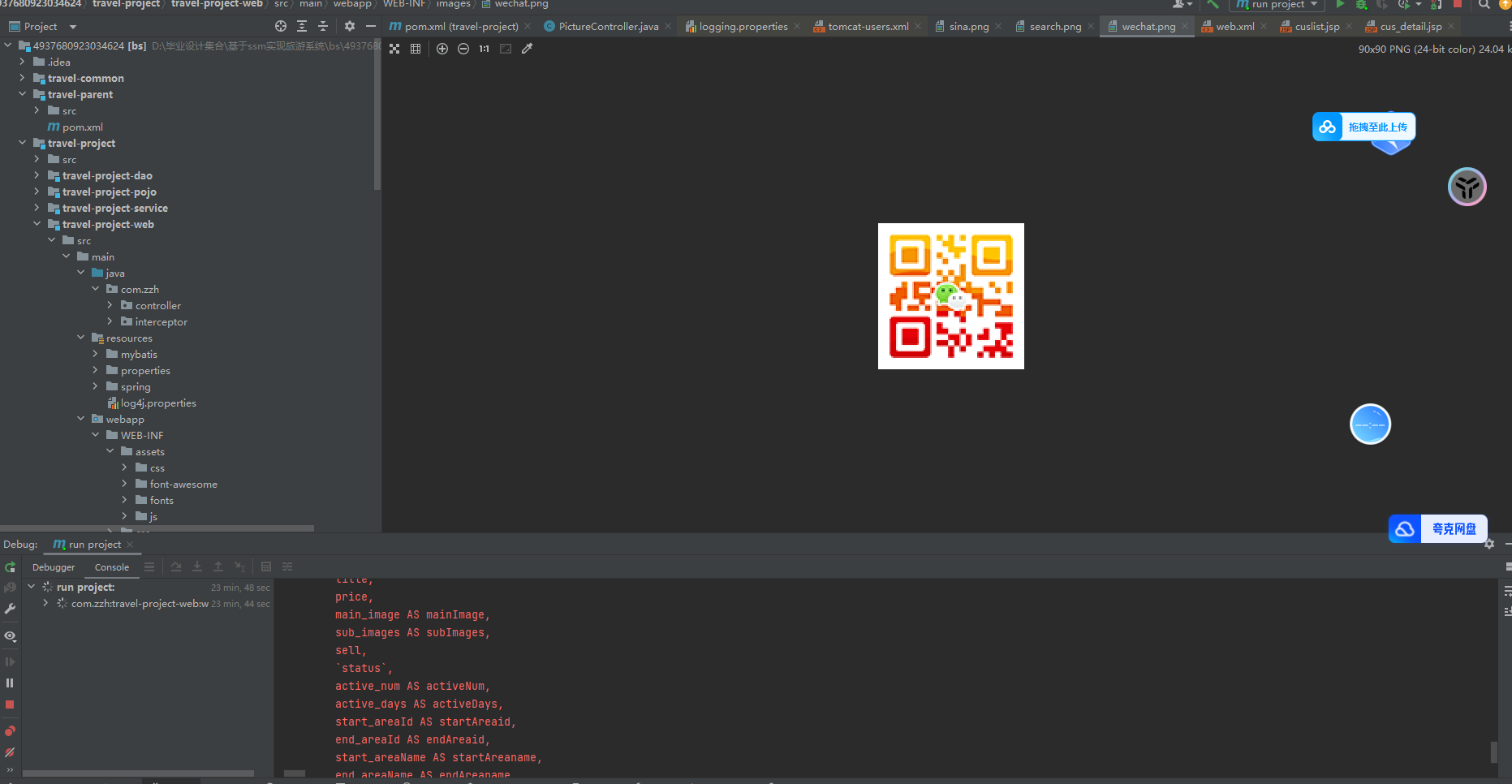Collapse the run project debug tree node
Viewport: 1512px width, 784px height.
31,586
